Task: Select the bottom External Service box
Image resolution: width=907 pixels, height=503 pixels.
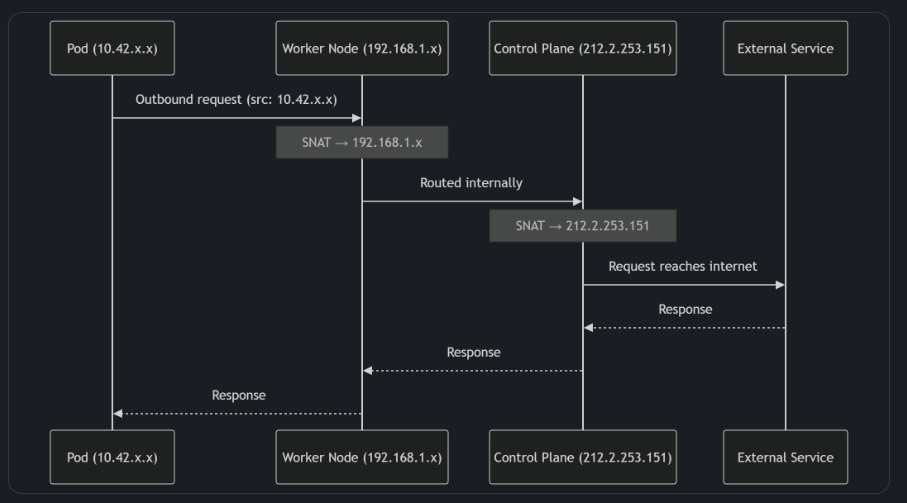Action: coord(785,457)
